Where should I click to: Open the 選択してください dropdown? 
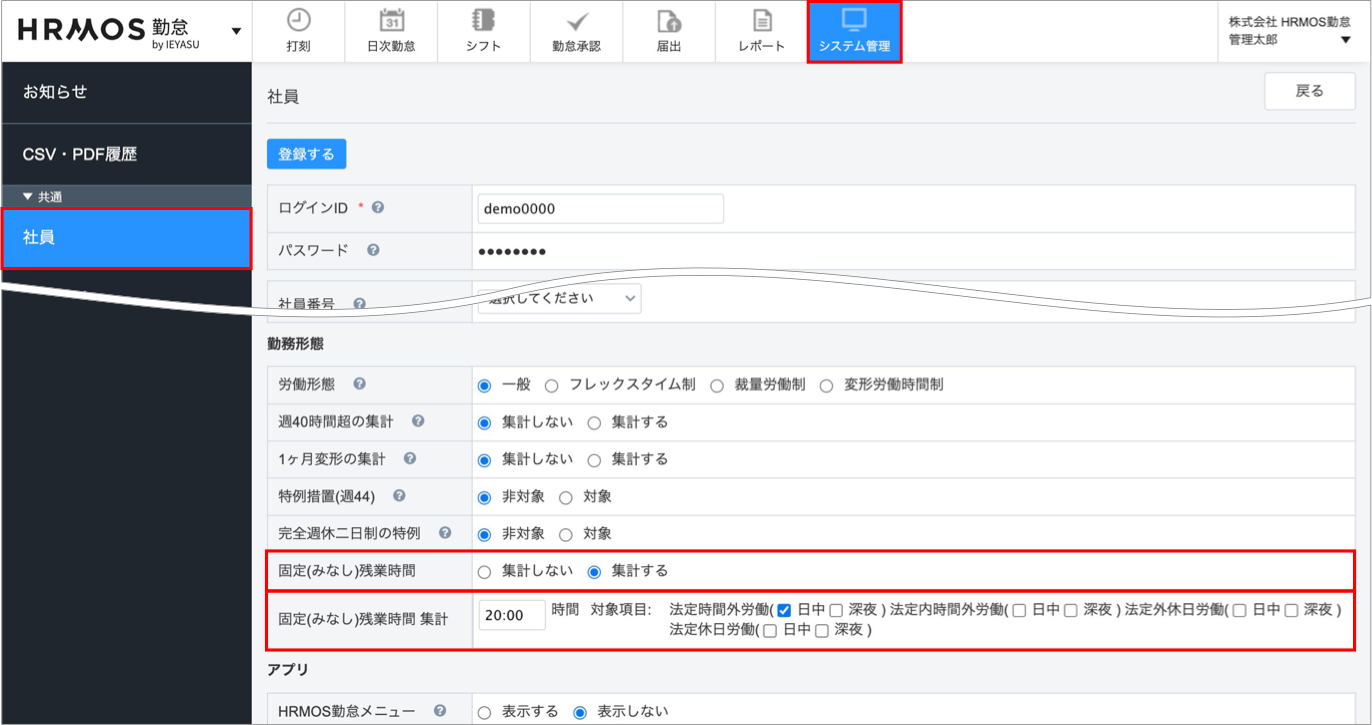pos(559,298)
